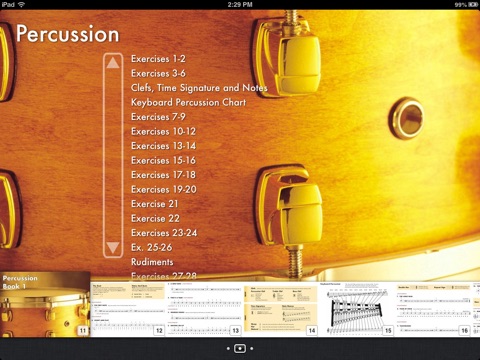Tap the Wi-Fi status icon
This screenshot has width=480, height=360.
pyautogui.click(x=22, y=4)
